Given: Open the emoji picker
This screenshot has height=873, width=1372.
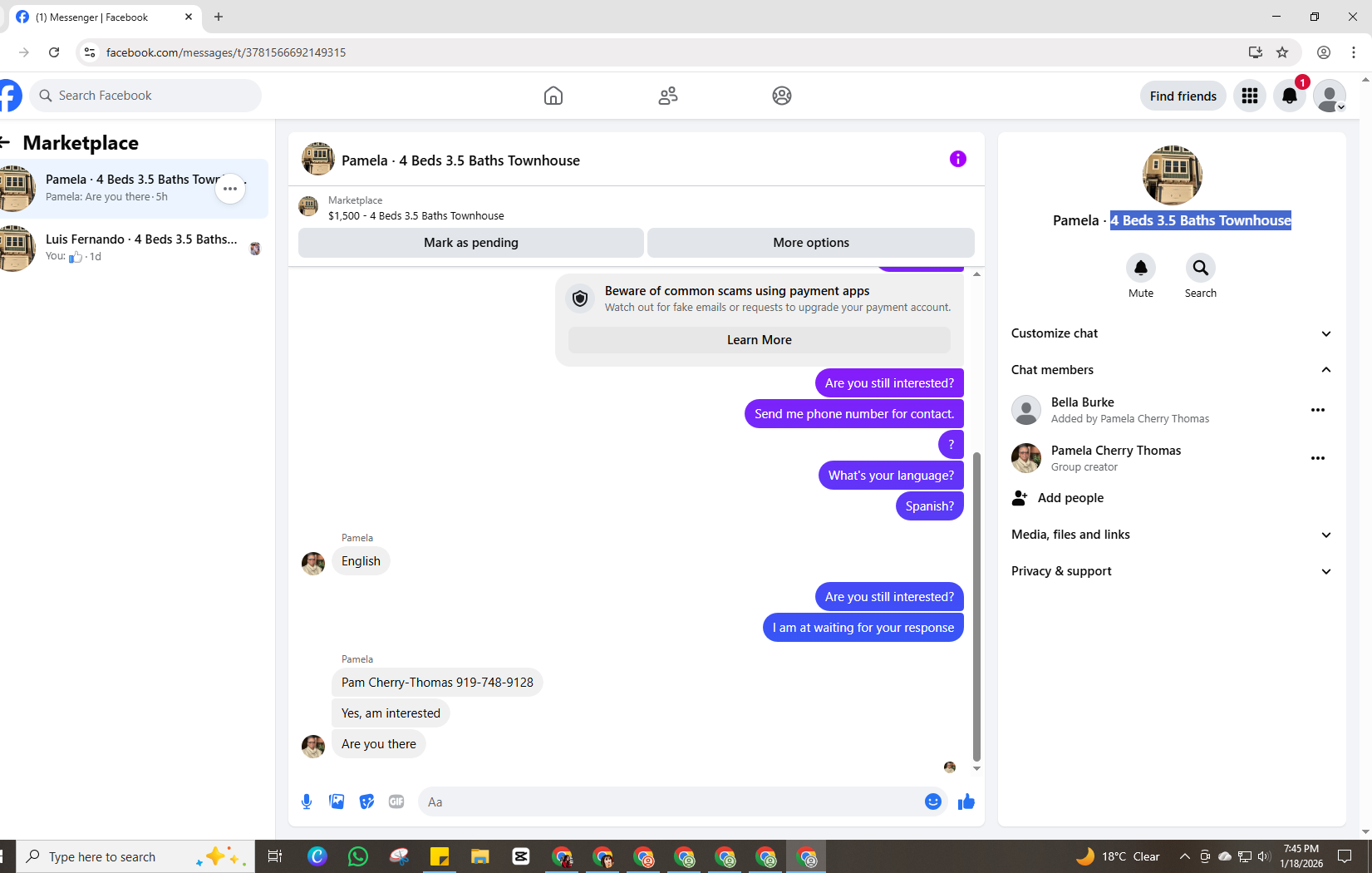Looking at the screenshot, I should coord(932,801).
